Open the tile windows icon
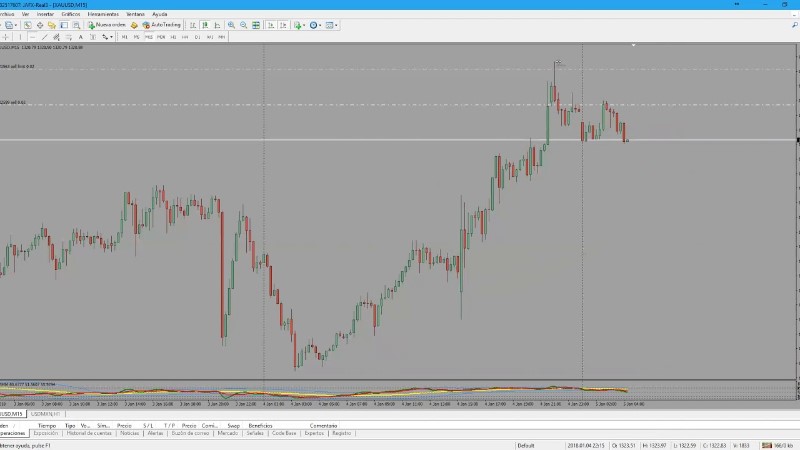Viewport: 800px width, 450px height. pyautogui.click(x=257, y=25)
